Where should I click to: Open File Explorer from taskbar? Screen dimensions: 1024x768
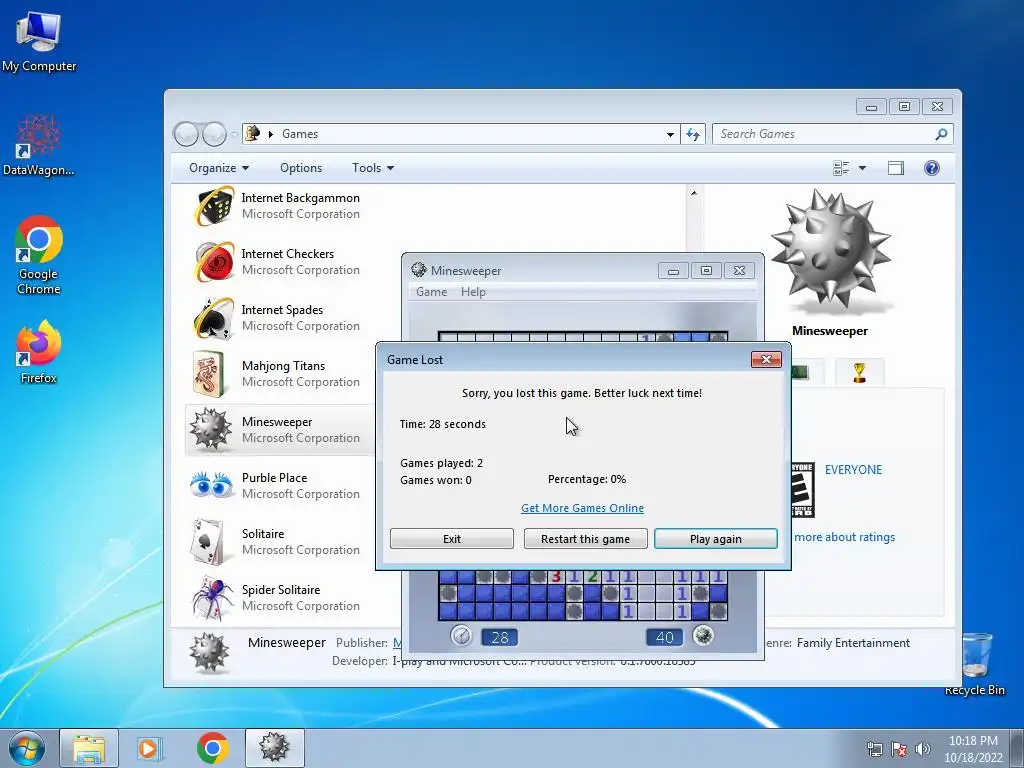click(x=89, y=748)
